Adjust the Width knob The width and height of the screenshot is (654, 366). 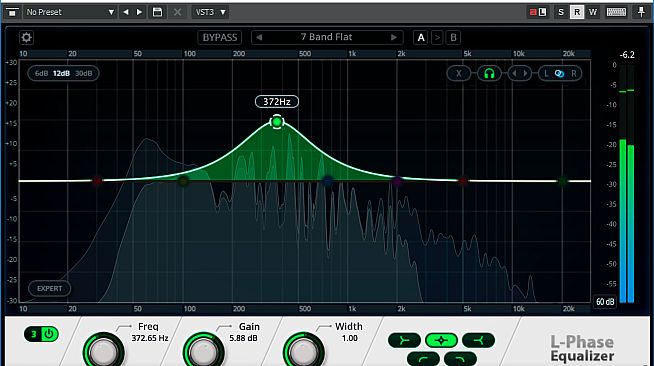coord(303,350)
